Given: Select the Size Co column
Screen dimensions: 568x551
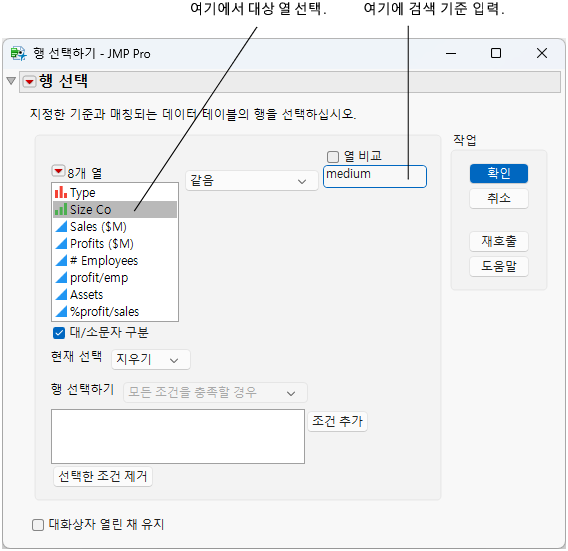Looking at the screenshot, I should tap(115, 209).
